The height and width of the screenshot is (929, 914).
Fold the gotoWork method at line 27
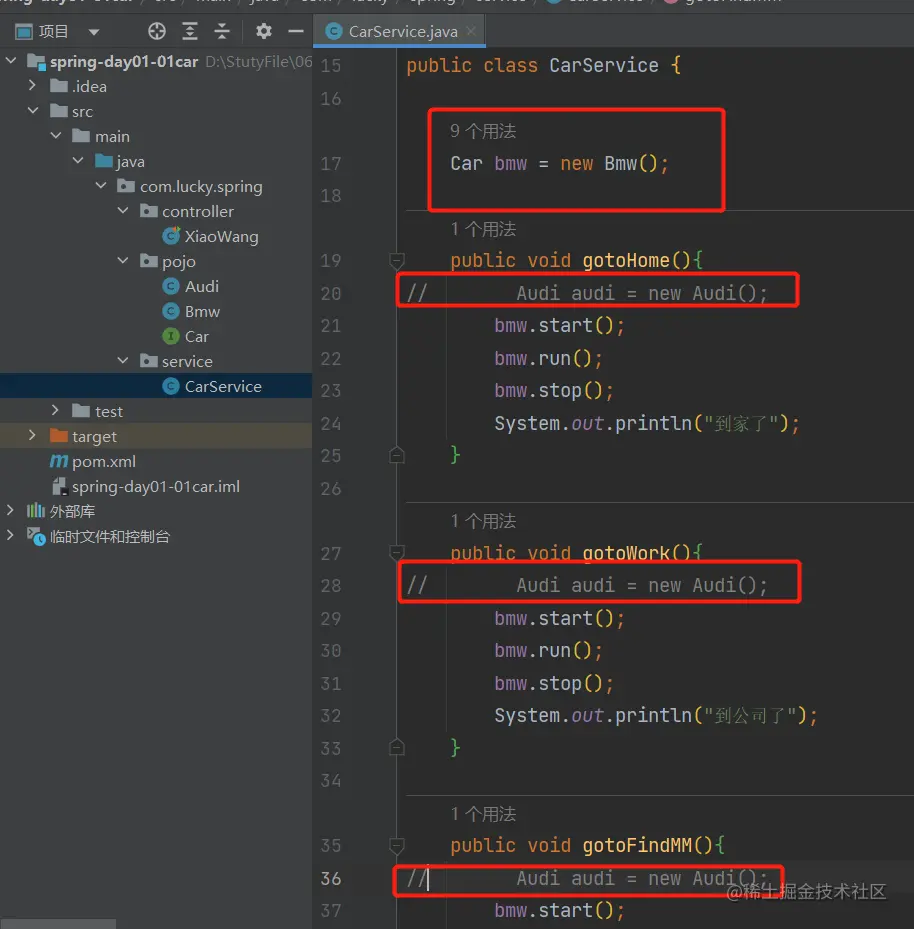pos(396,553)
